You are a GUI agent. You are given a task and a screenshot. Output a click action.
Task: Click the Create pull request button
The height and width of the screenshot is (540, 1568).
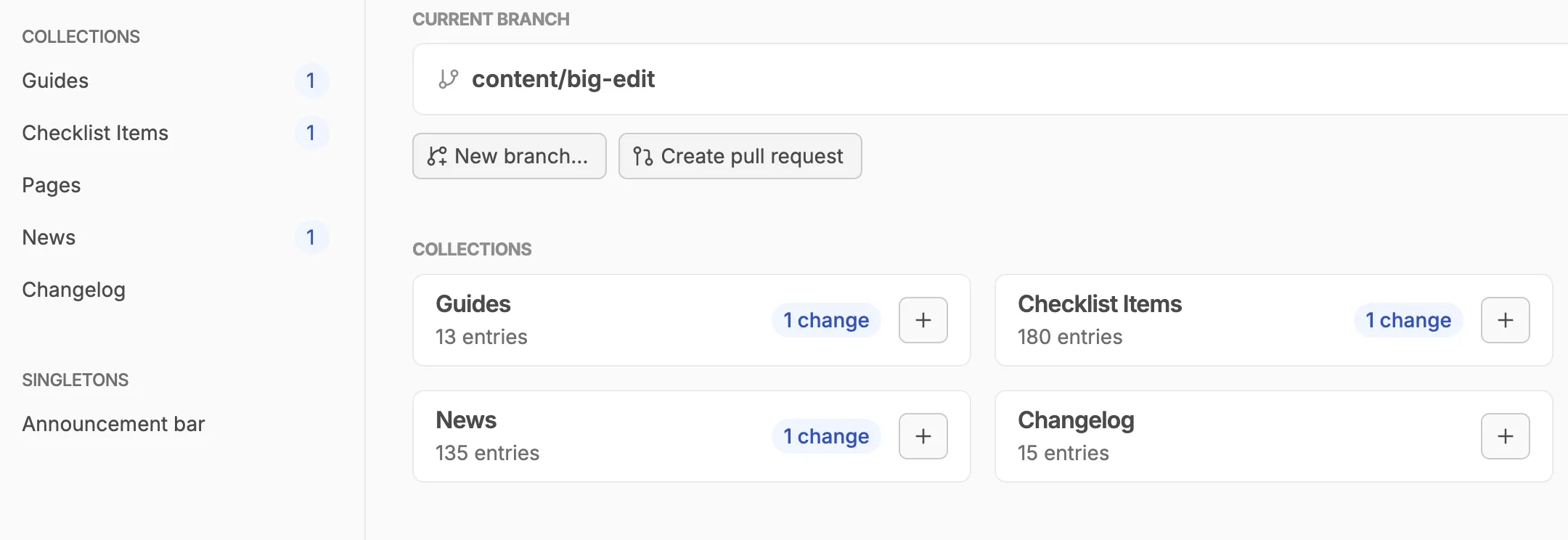tap(740, 155)
